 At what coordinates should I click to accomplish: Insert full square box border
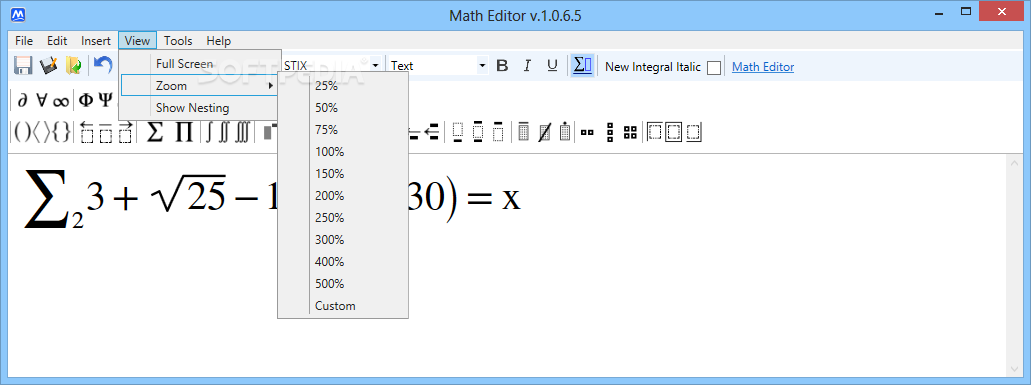673,132
